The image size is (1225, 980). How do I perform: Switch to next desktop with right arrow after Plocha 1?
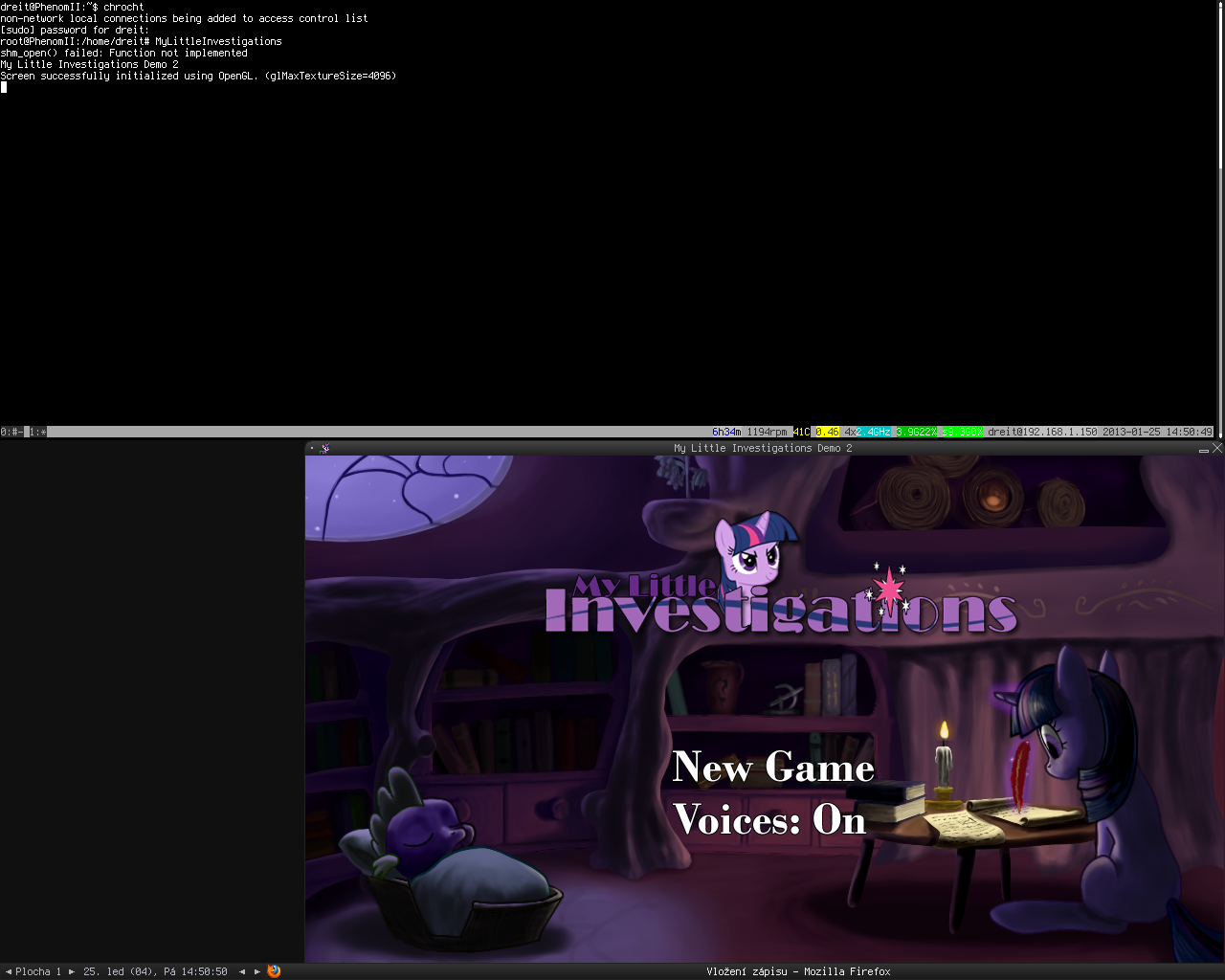click(x=72, y=971)
